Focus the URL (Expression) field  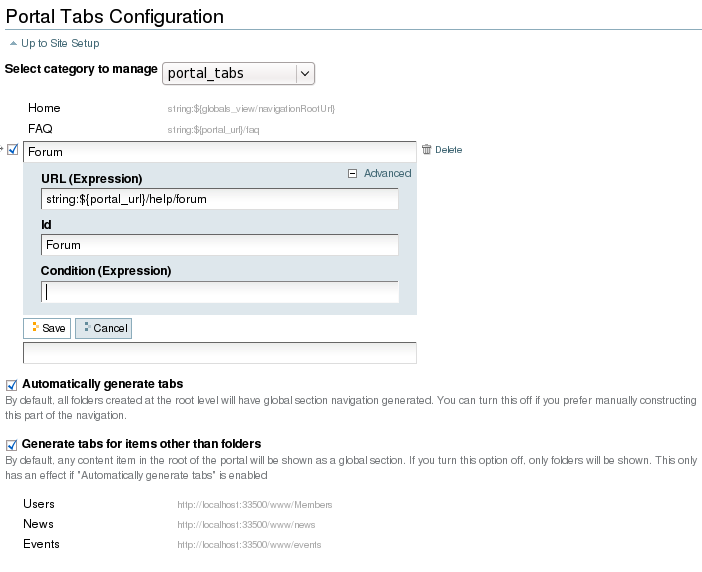click(x=219, y=199)
